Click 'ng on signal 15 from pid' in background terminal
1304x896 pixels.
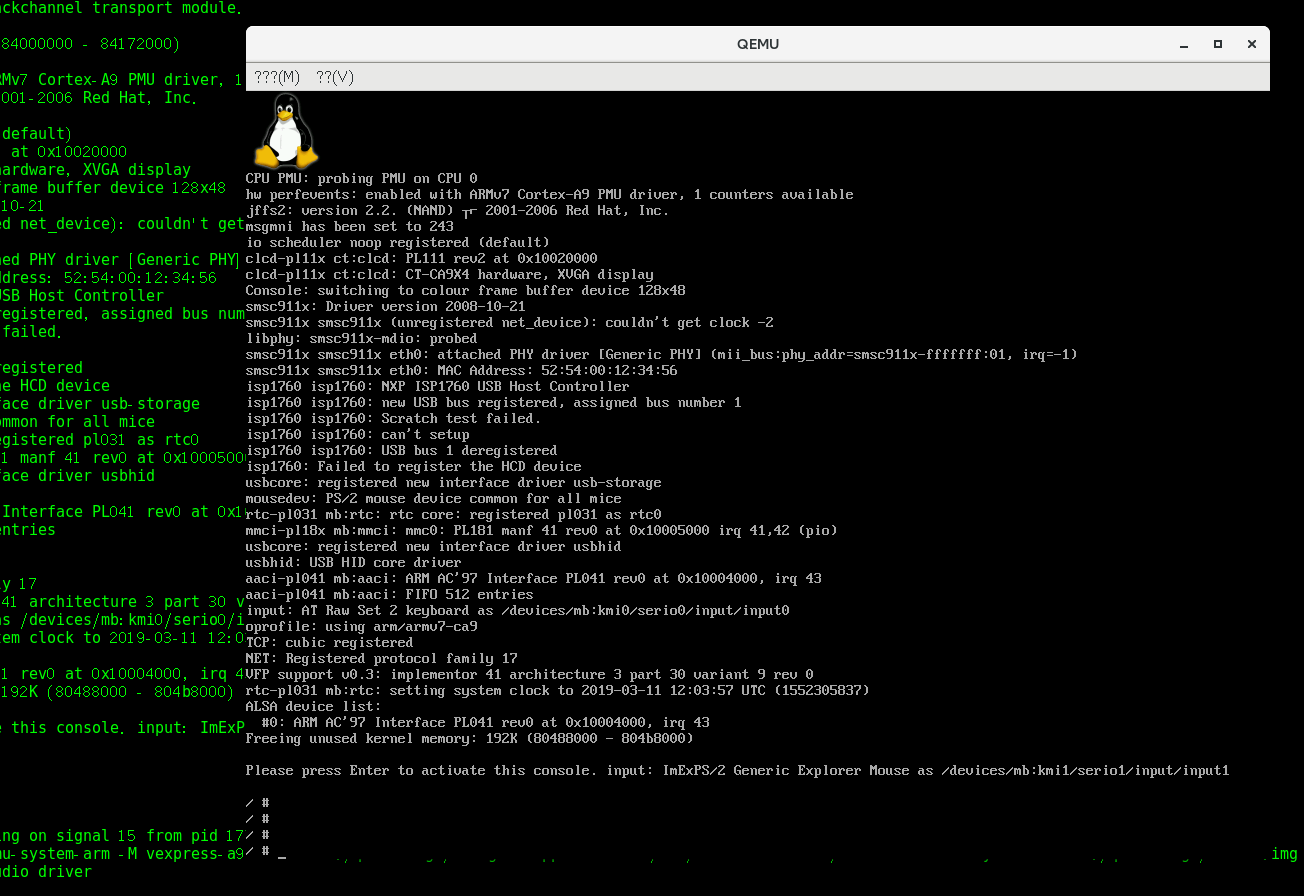click(111, 836)
